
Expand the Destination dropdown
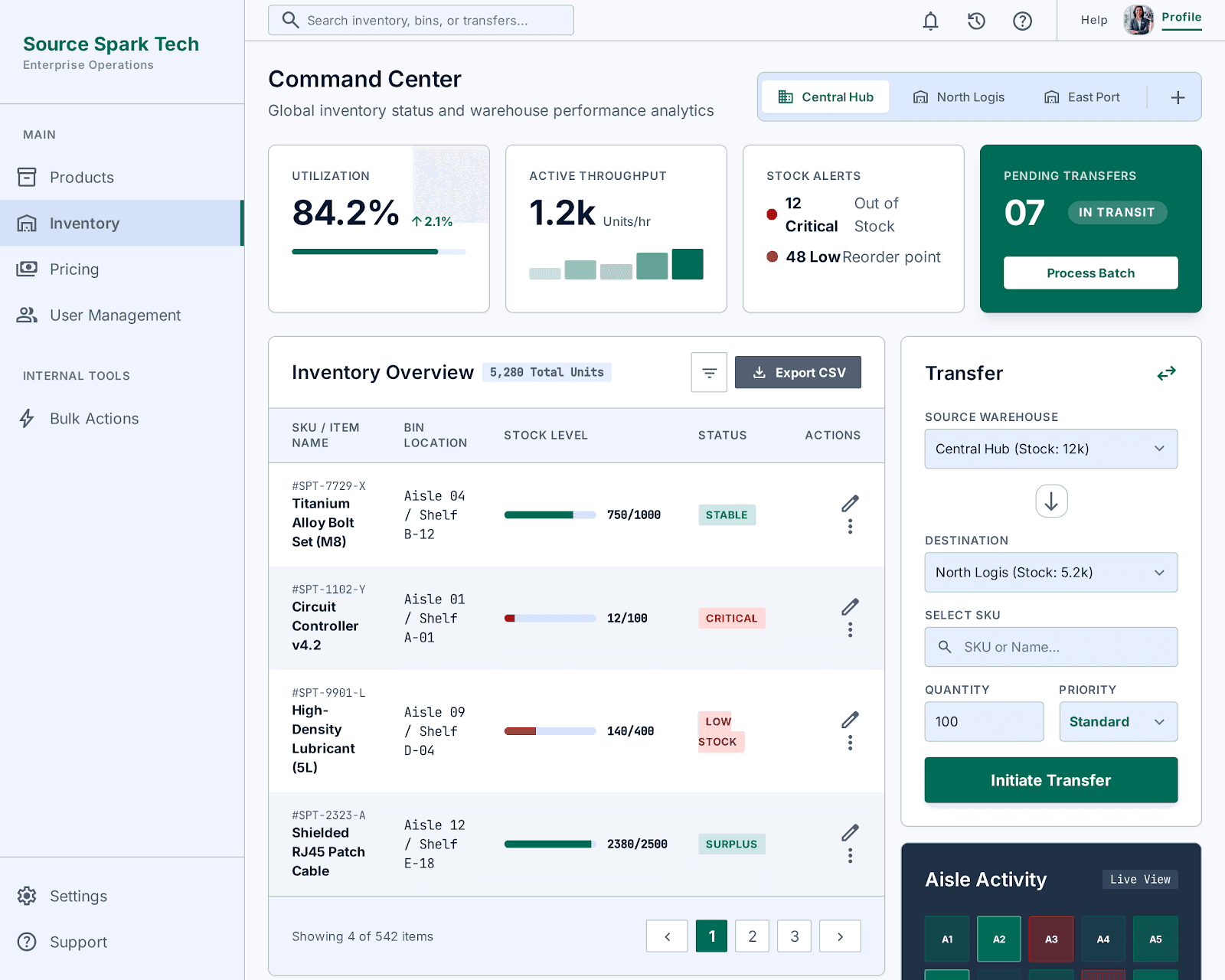(1051, 573)
